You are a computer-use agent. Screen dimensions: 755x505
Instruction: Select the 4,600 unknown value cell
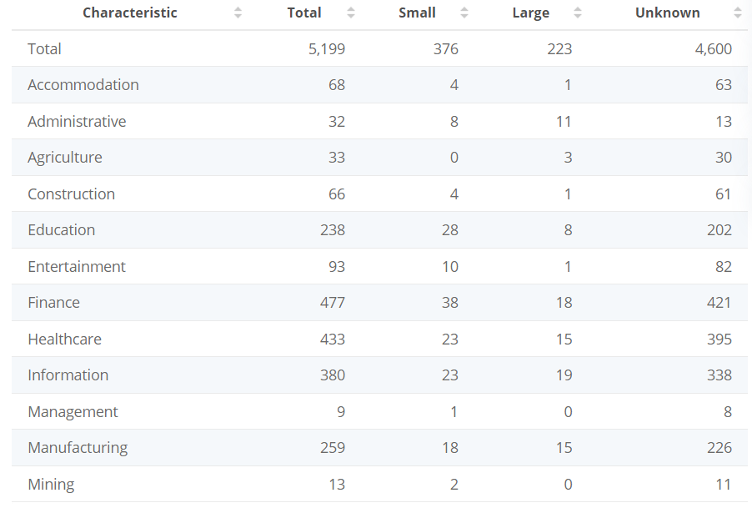pyautogui.click(x=713, y=49)
